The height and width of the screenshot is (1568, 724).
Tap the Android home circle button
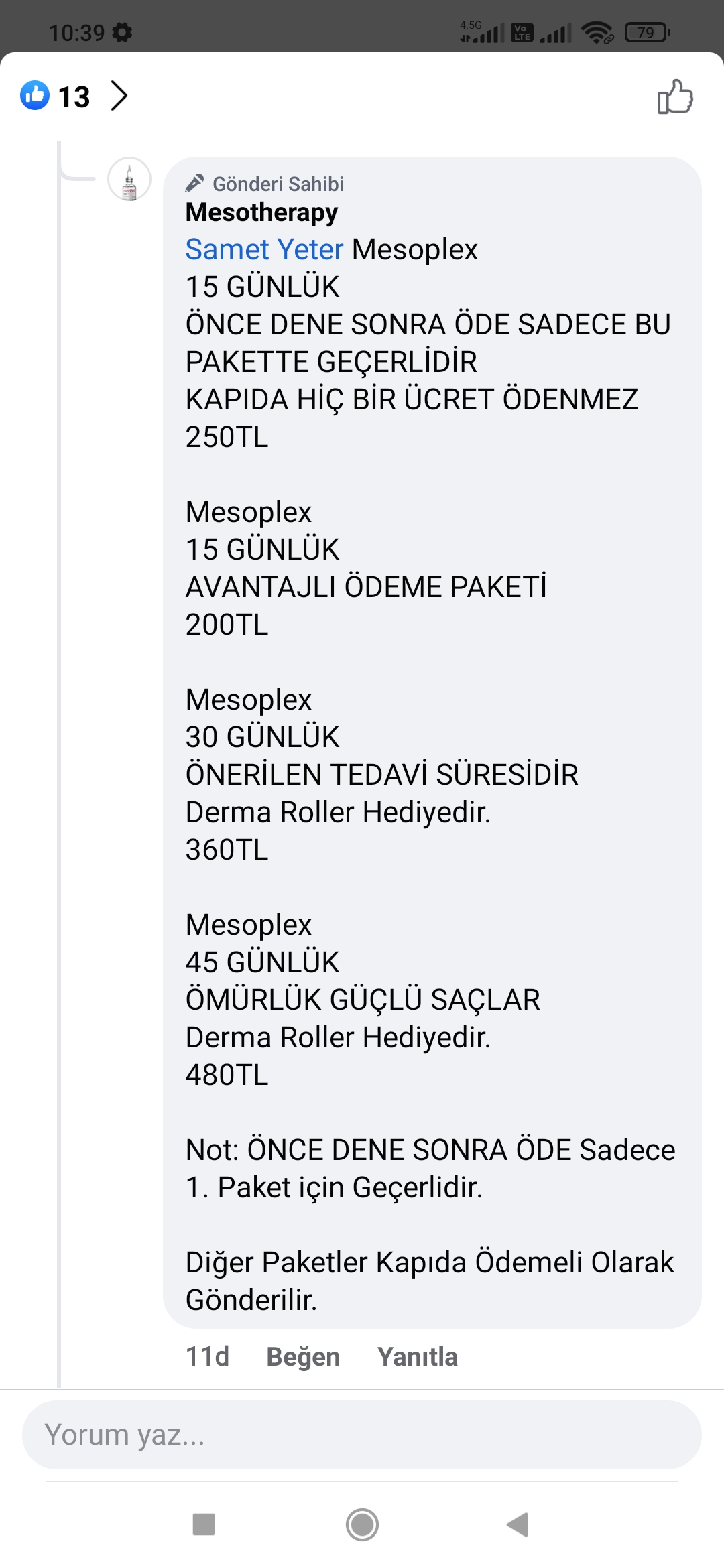[x=362, y=1524]
